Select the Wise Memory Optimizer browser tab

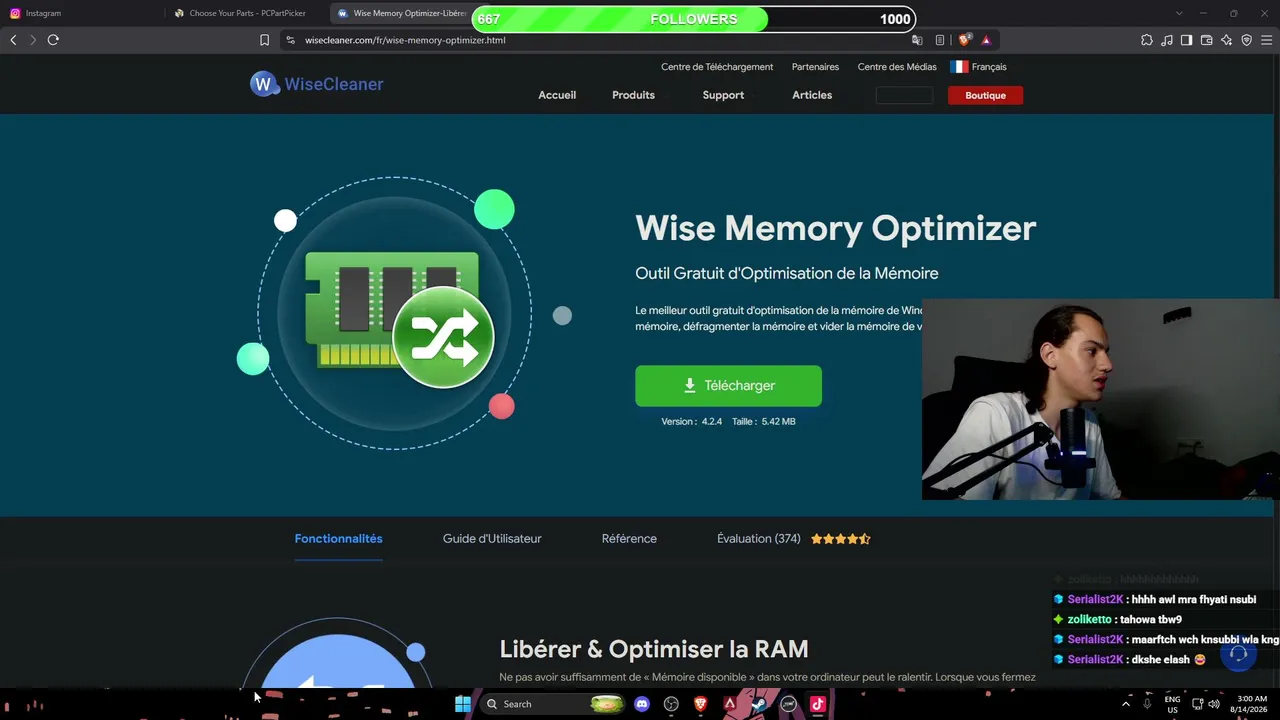point(401,13)
